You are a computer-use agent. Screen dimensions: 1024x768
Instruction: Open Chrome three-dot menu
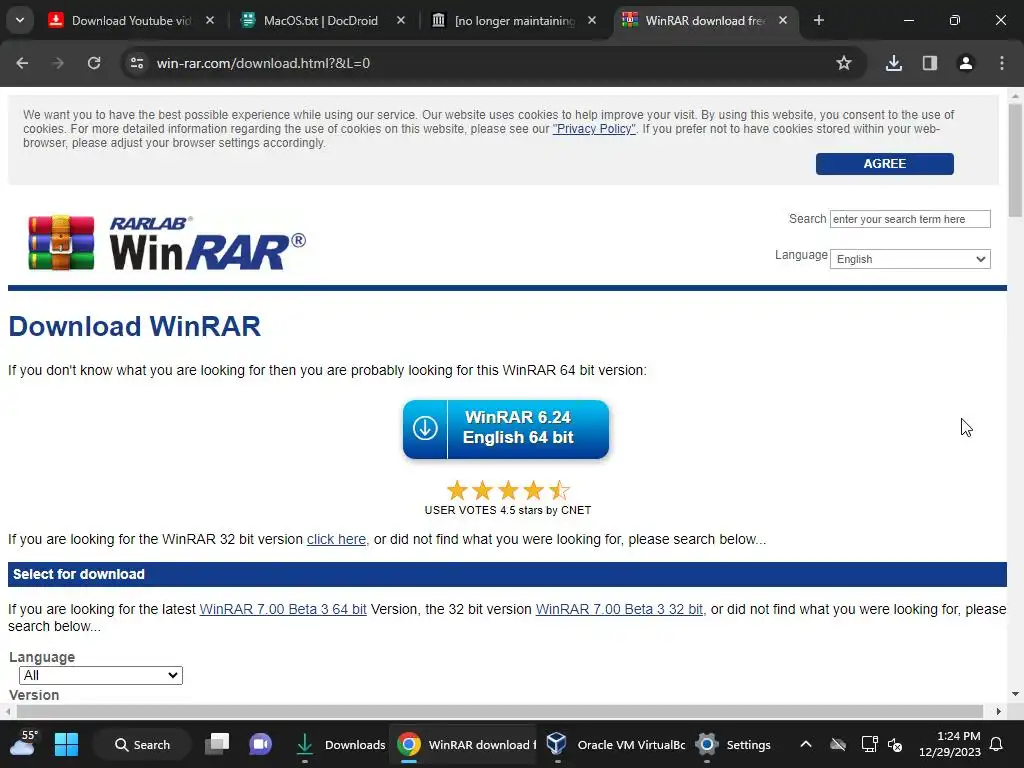[1002, 63]
